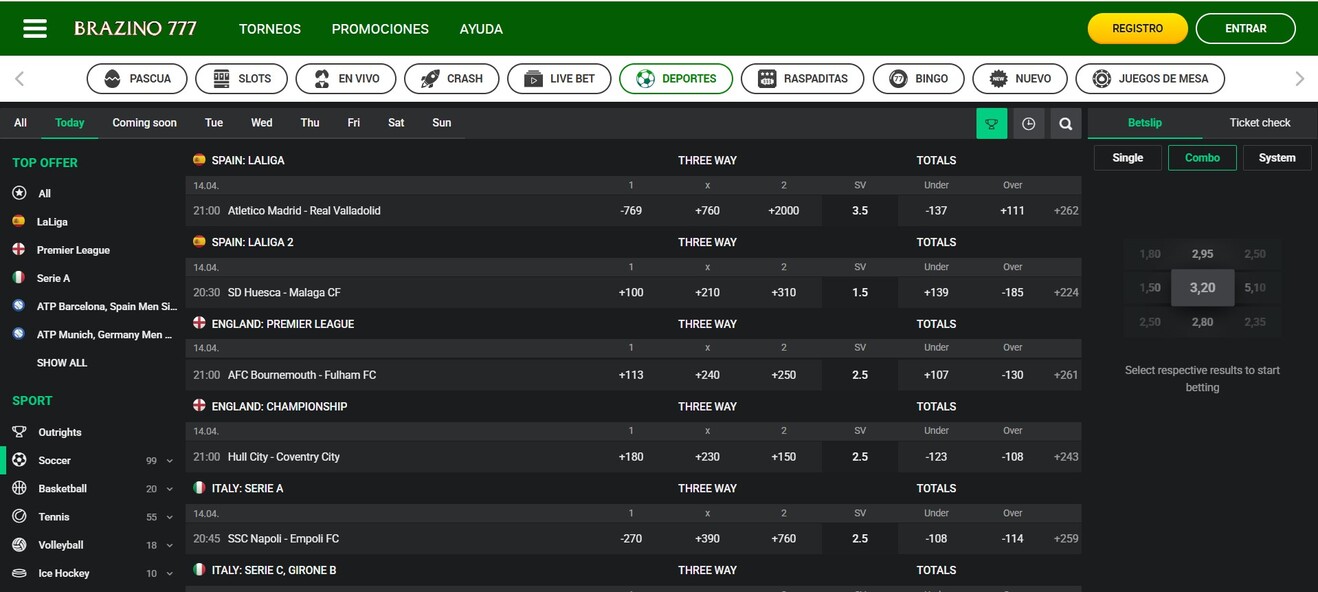
Task: Click the Outrights trophy icon
Action: click(19, 432)
